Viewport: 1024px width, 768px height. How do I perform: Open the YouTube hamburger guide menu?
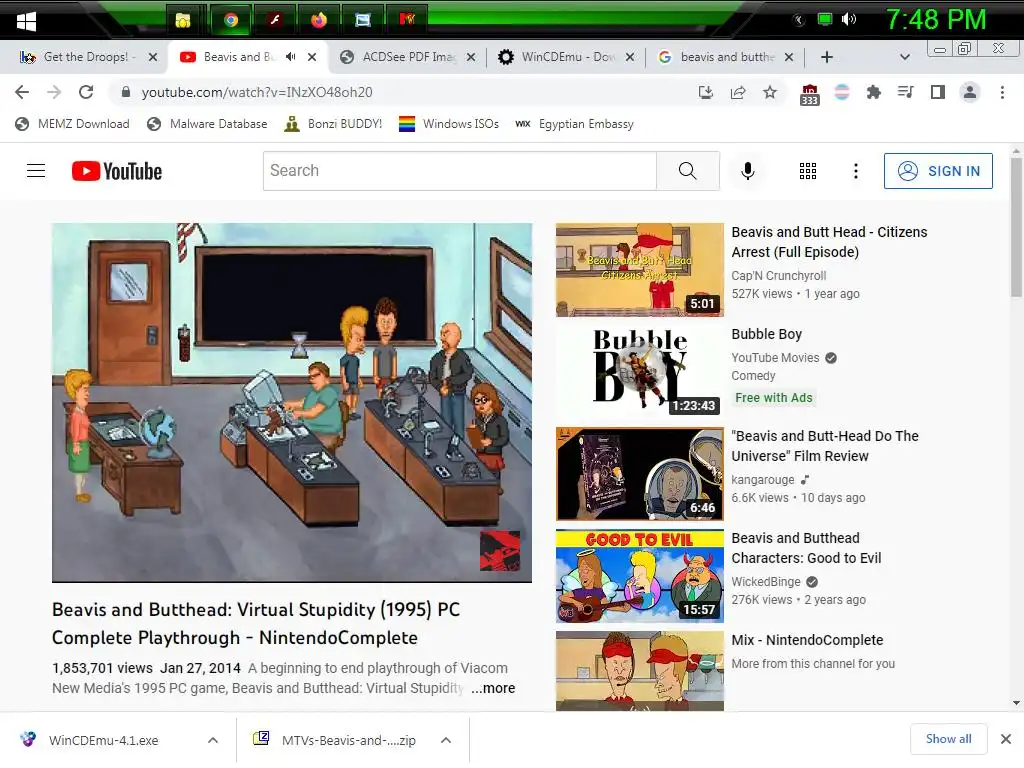point(36,171)
